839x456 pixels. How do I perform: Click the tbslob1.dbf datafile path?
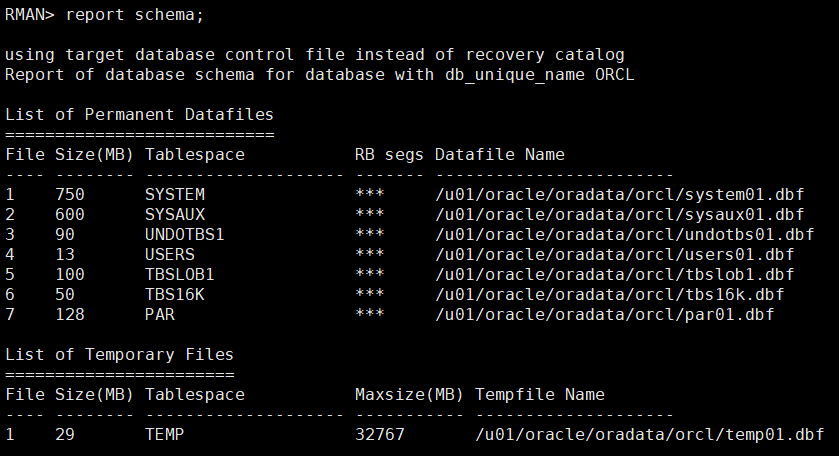(x=614, y=274)
